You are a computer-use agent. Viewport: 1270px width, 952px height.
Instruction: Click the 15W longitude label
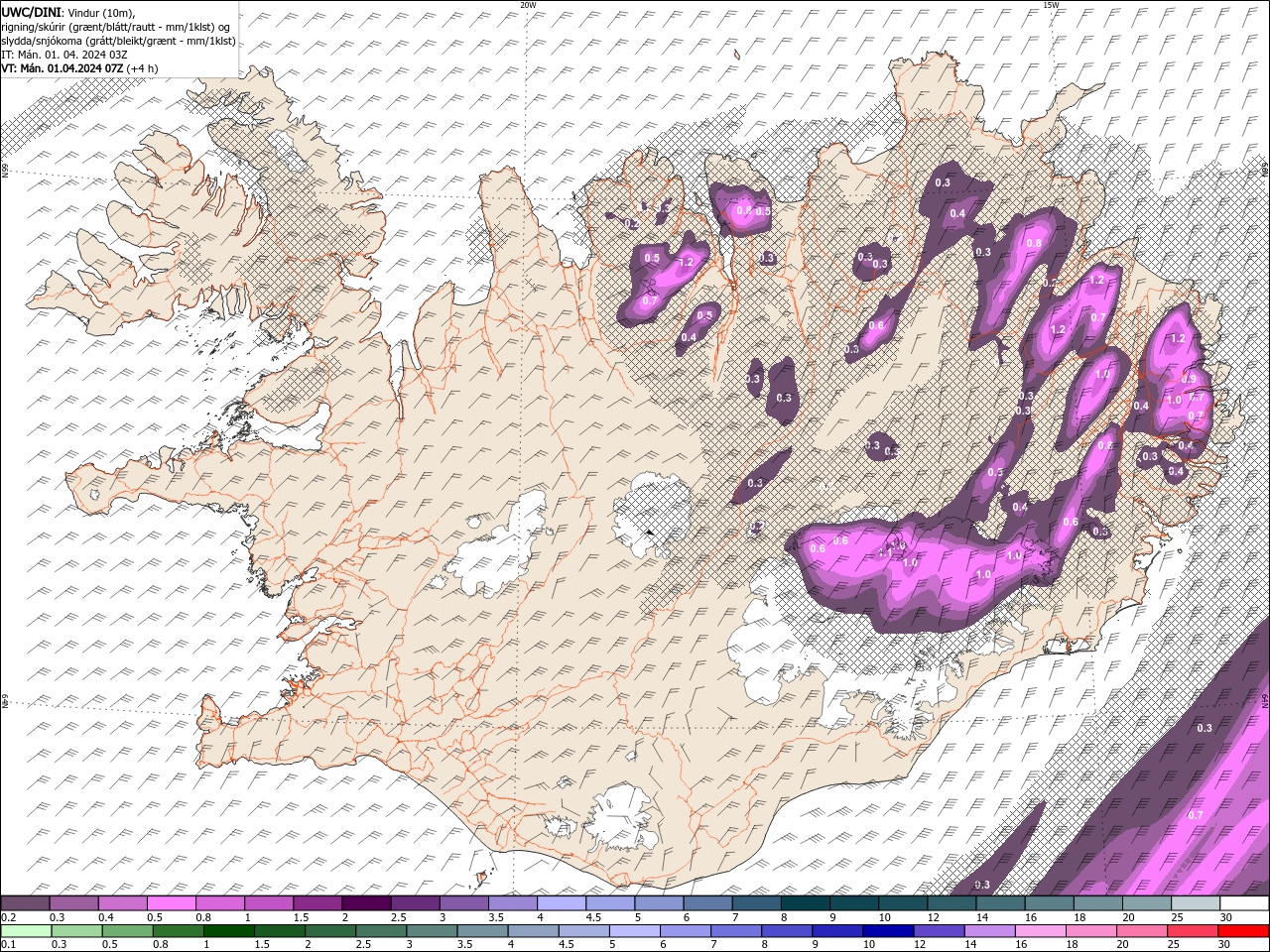[1051, 4]
